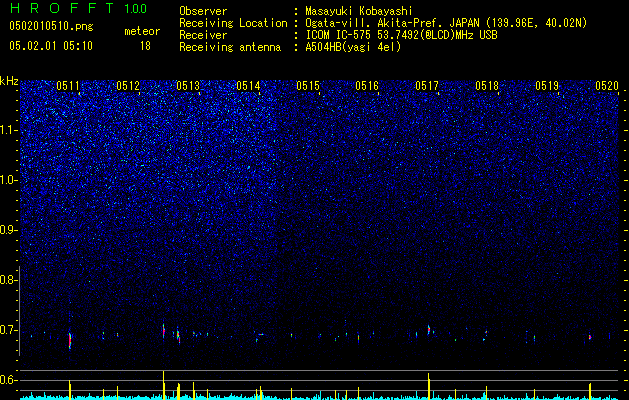Click the 0.8 frequency axis label
629x400 pixels.
coord(8,280)
